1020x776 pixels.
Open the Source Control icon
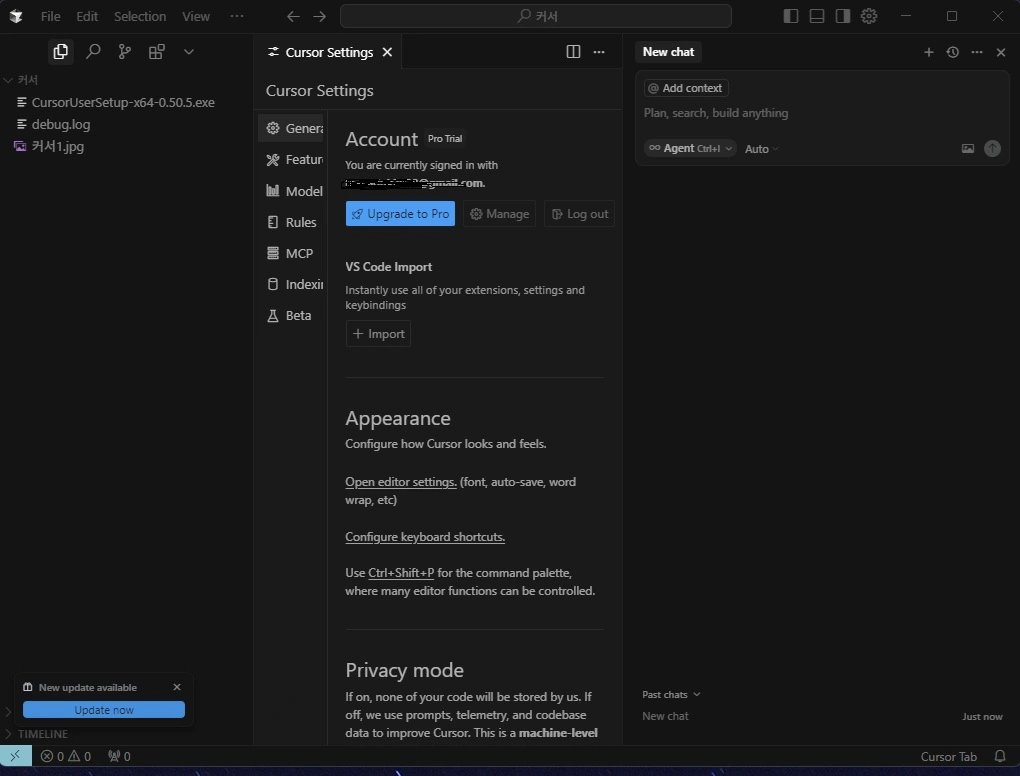[x=124, y=51]
